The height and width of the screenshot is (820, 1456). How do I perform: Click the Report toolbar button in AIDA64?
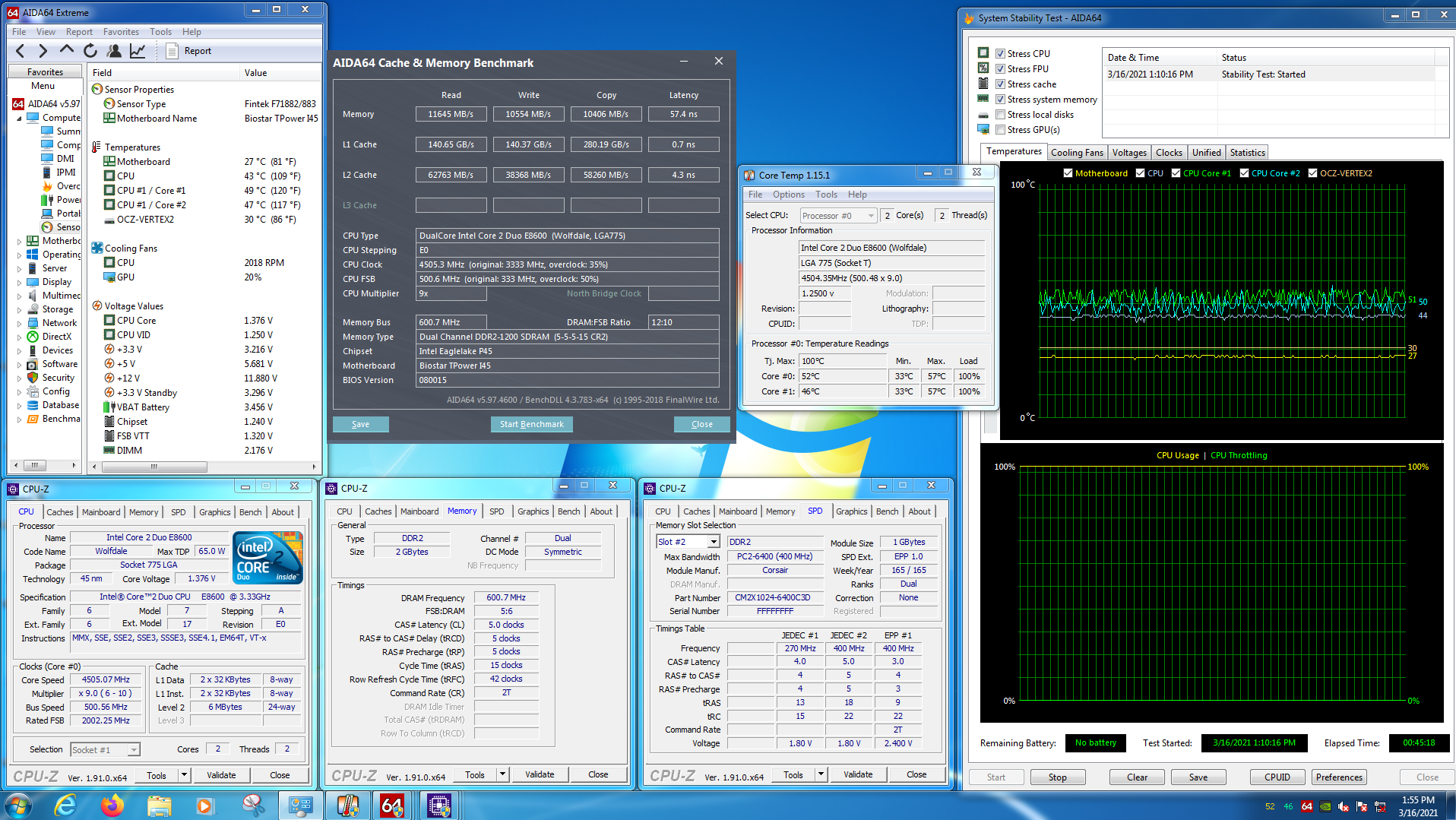point(188,51)
